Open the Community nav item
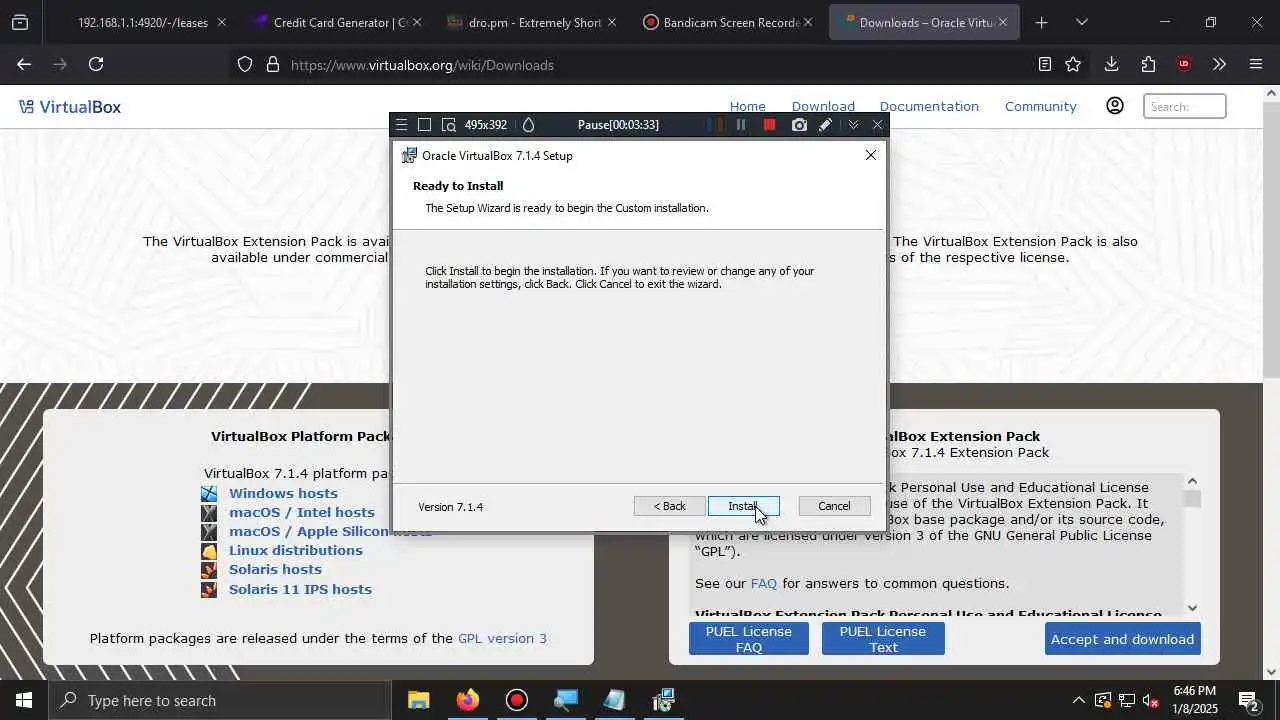Screen dimensions: 1280x720 [x=1041, y=106]
